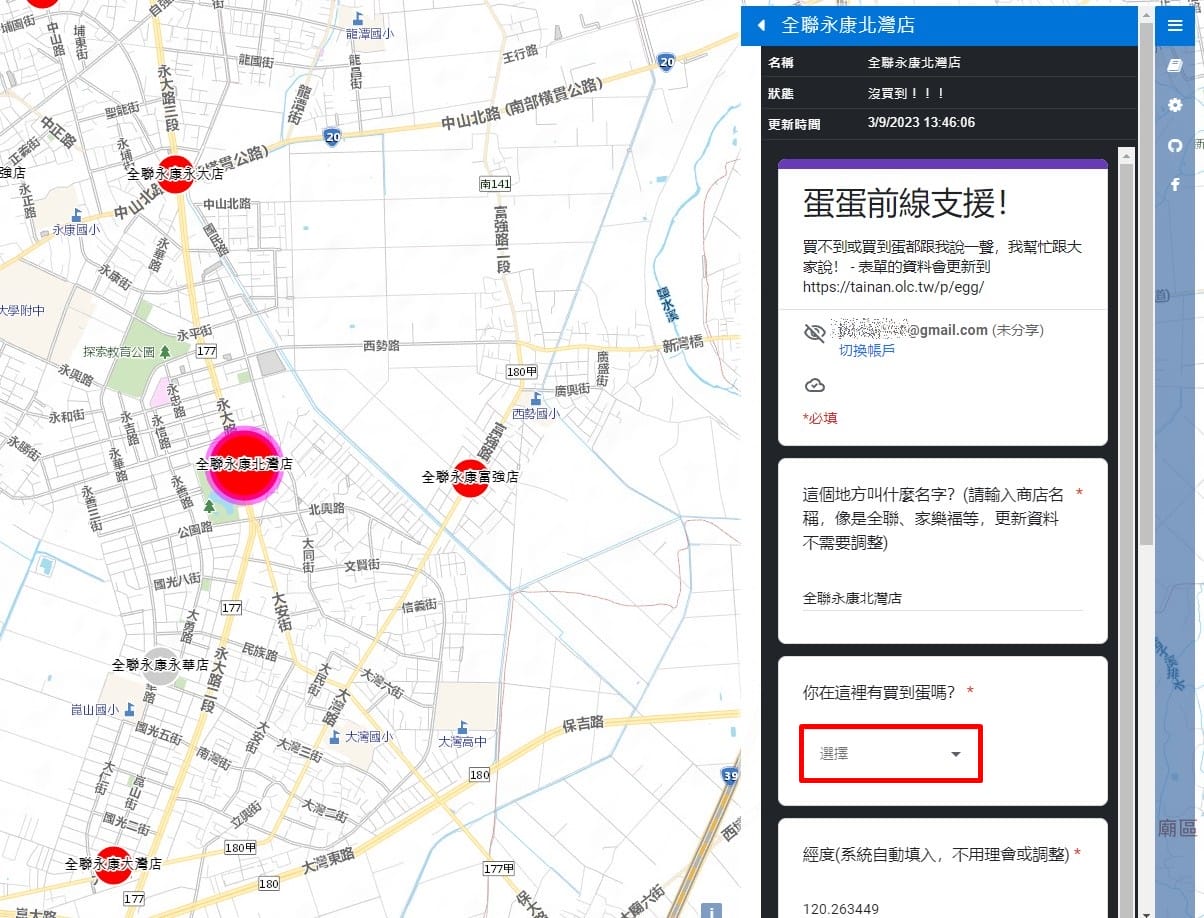Click the form title 蛋蛋前線支援!
This screenshot has width=1204, height=918.
click(906, 203)
